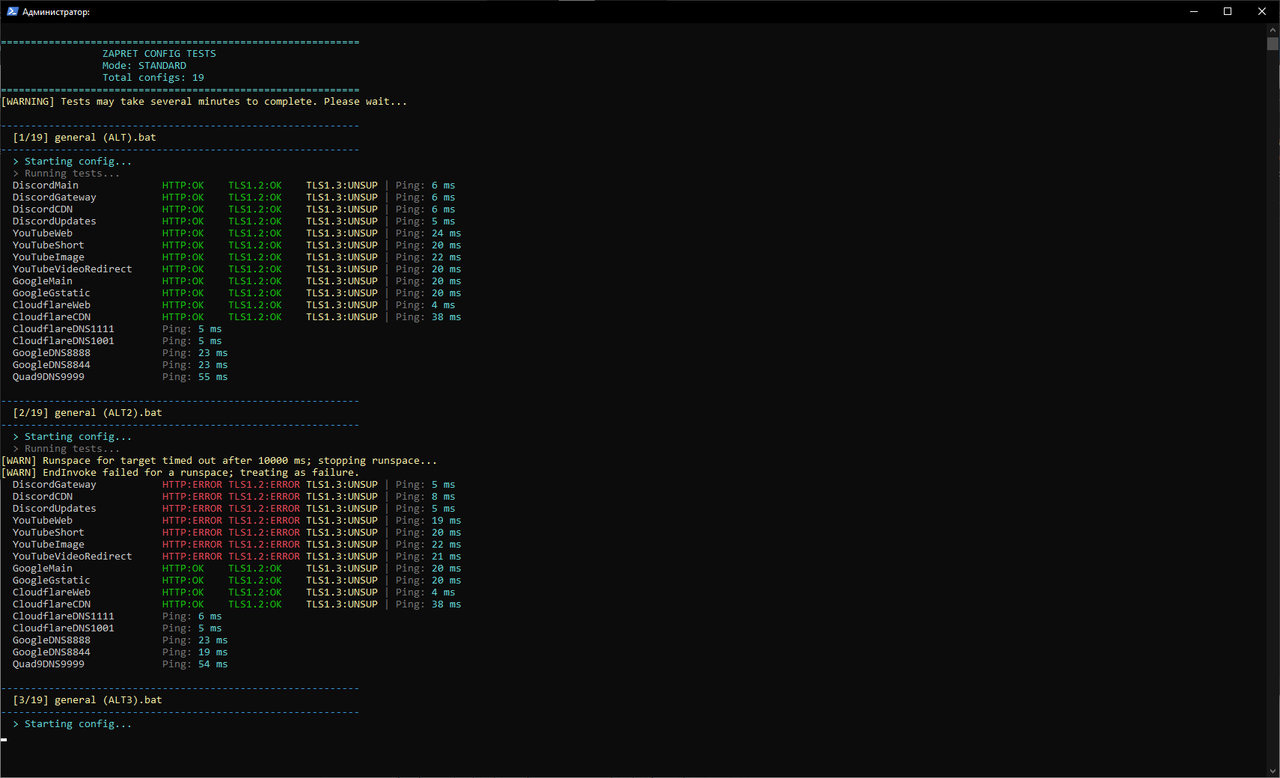Click 'Ping: 21 ms' in YouTubeVideoRedirect row
This screenshot has height=778, width=1280.
(x=428, y=556)
